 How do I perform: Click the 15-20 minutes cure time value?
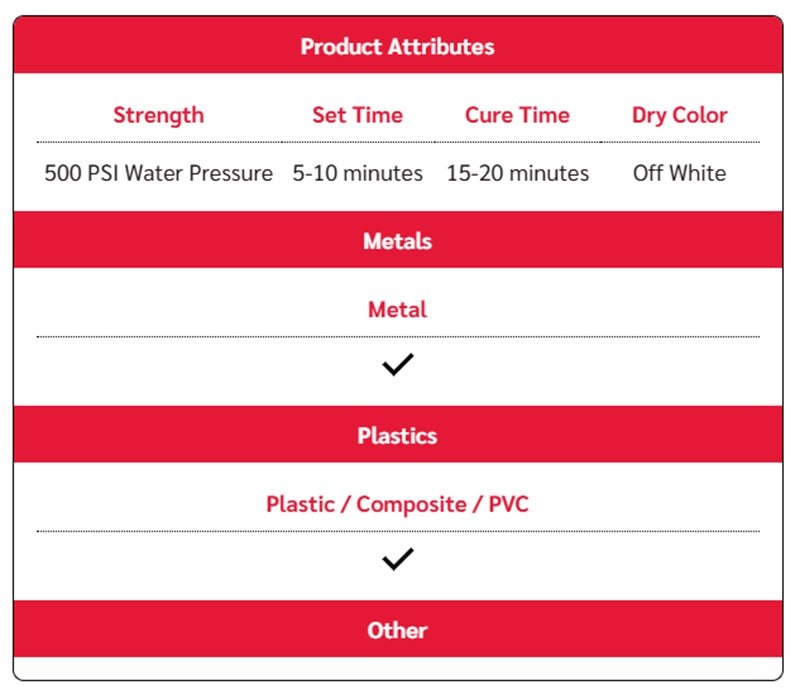point(518,173)
